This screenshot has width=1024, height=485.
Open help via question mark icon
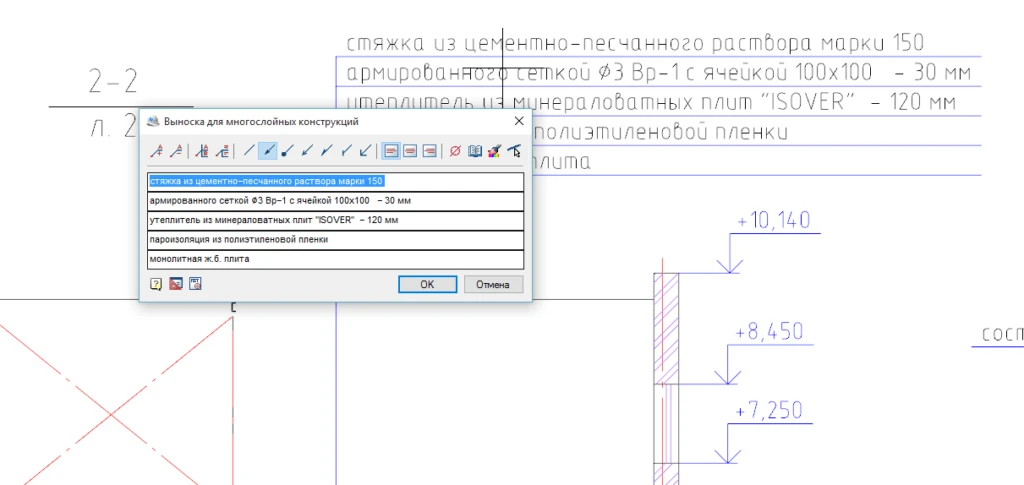tap(156, 284)
